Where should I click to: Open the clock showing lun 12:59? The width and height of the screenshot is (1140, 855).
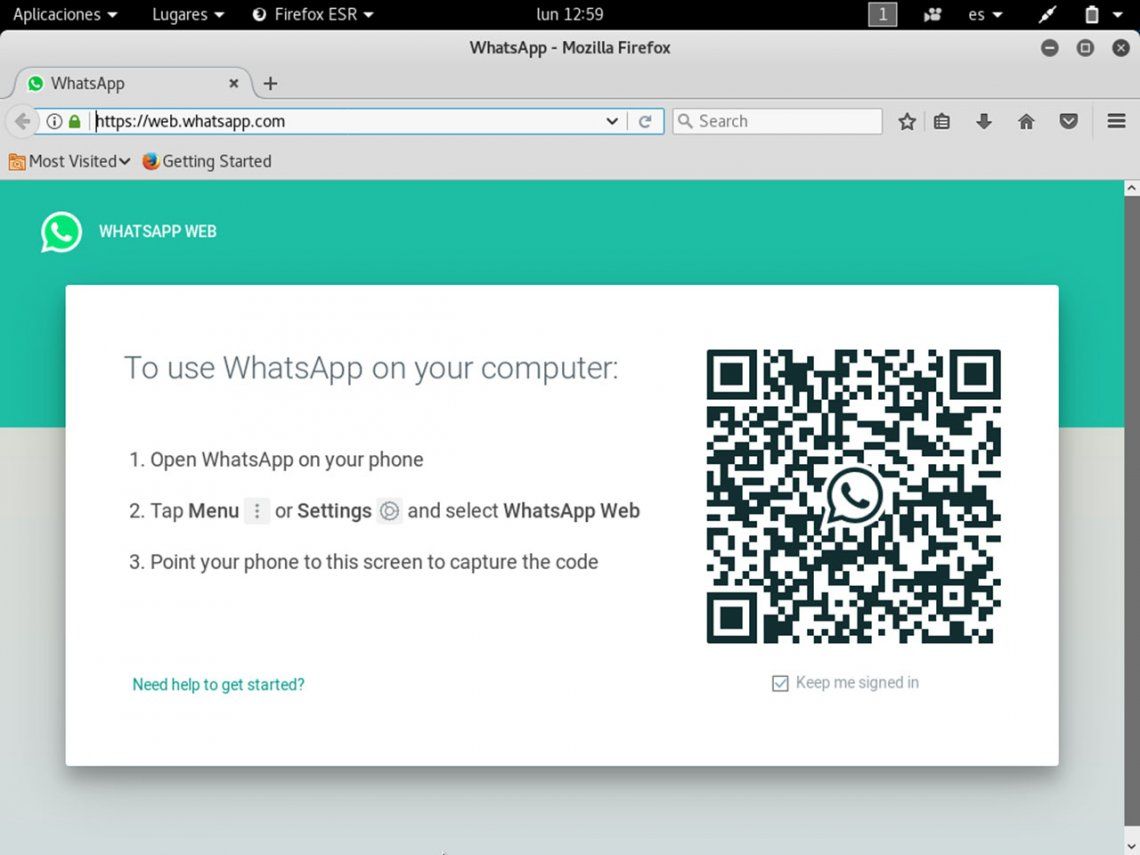point(570,15)
